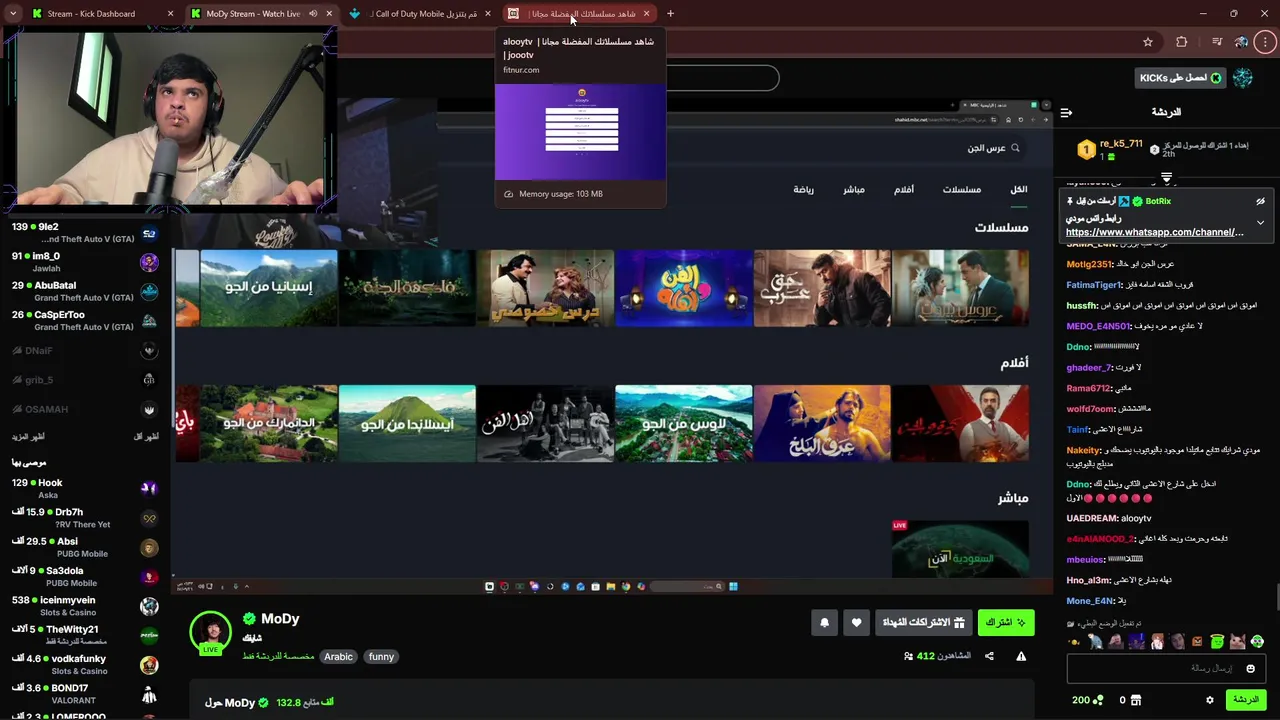Switch to Stream - Kick Dashboard tab

[102, 14]
